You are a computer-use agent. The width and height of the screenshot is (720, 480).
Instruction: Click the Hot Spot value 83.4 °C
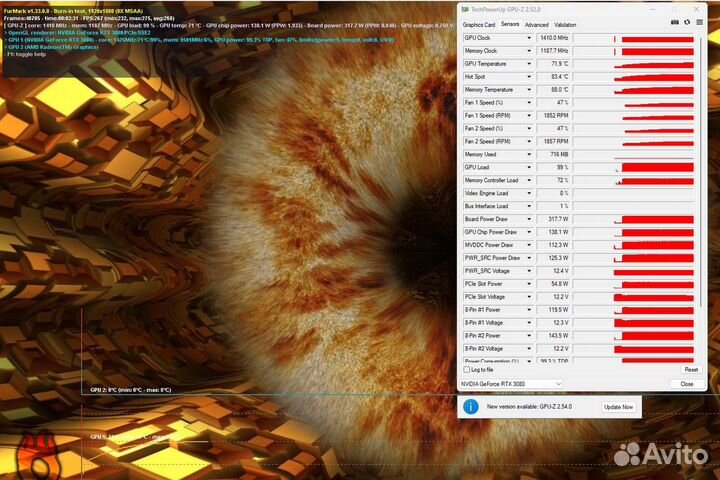pyautogui.click(x=553, y=77)
